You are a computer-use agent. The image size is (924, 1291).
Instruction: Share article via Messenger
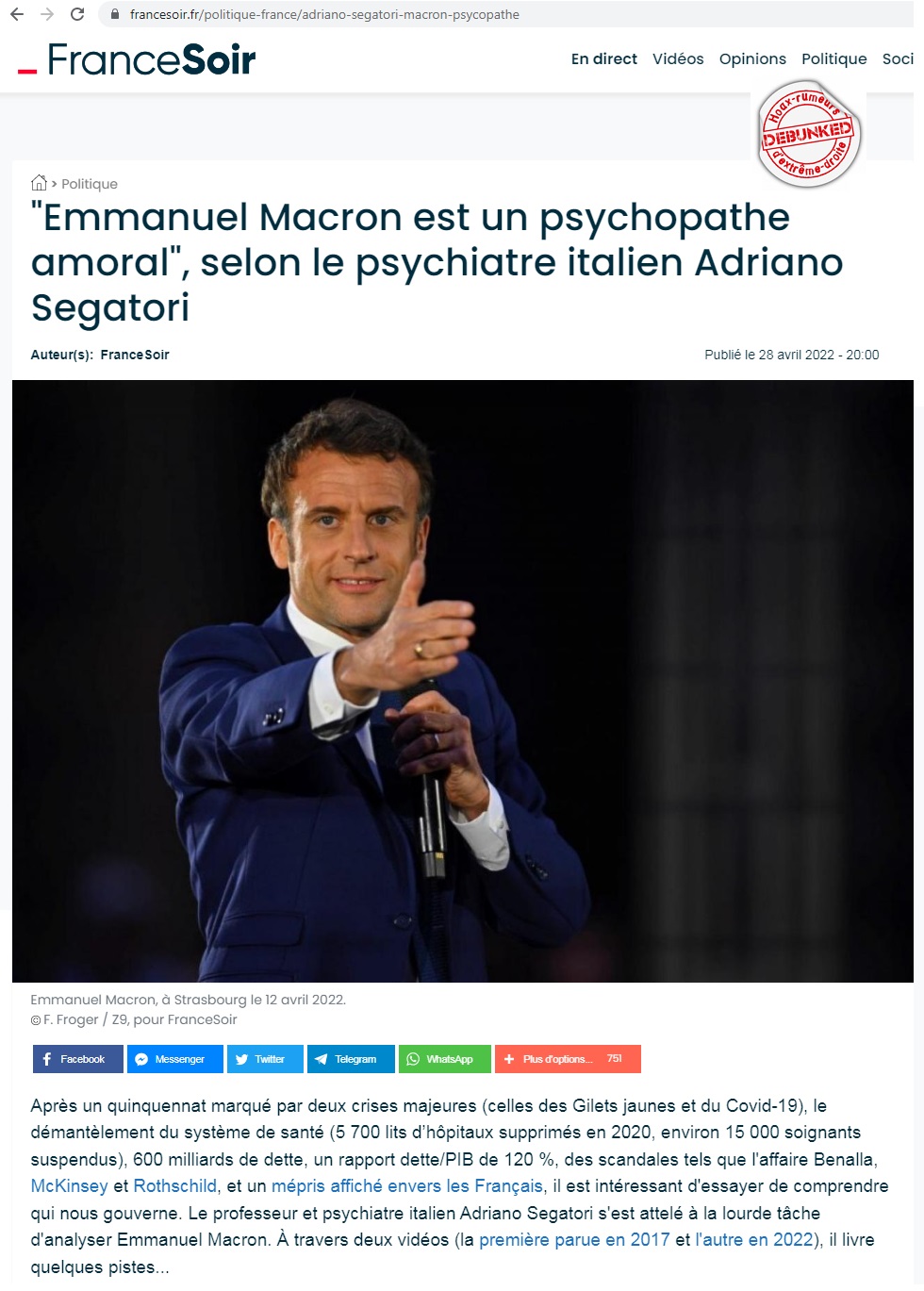click(175, 1059)
